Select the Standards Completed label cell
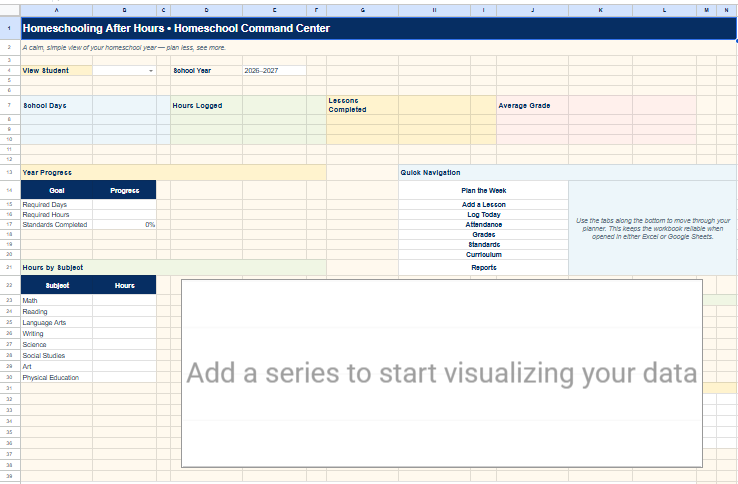This screenshot has width=738, height=484. (56, 225)
